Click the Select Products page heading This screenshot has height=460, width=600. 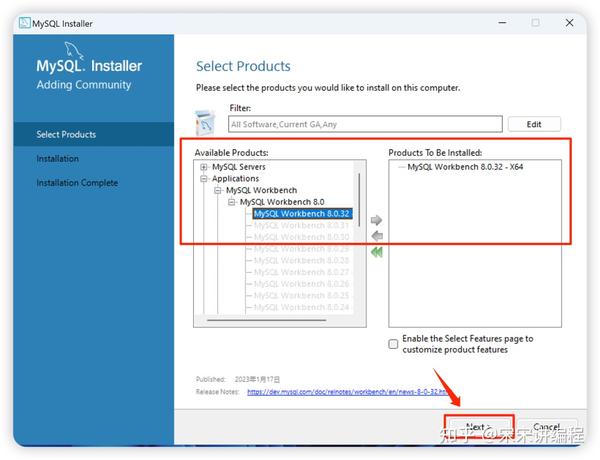pyautogui.click(x=243, y=66)
